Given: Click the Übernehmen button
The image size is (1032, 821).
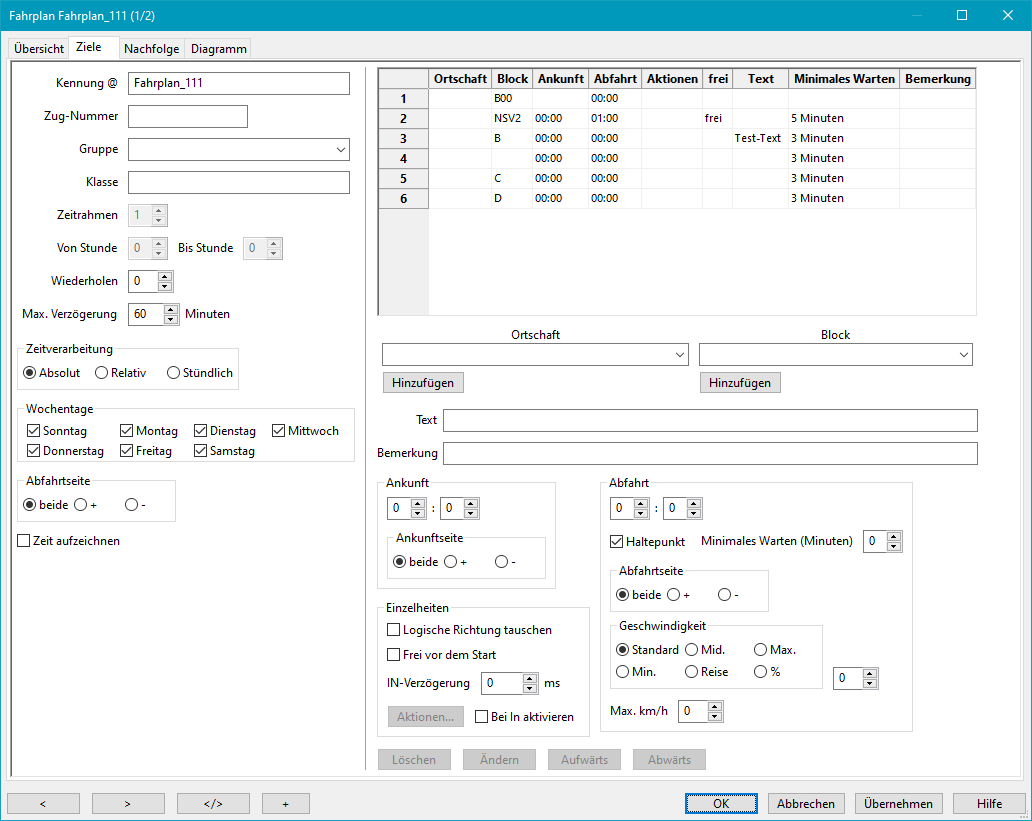Looking at the screenshot, I should coord(898,803).
